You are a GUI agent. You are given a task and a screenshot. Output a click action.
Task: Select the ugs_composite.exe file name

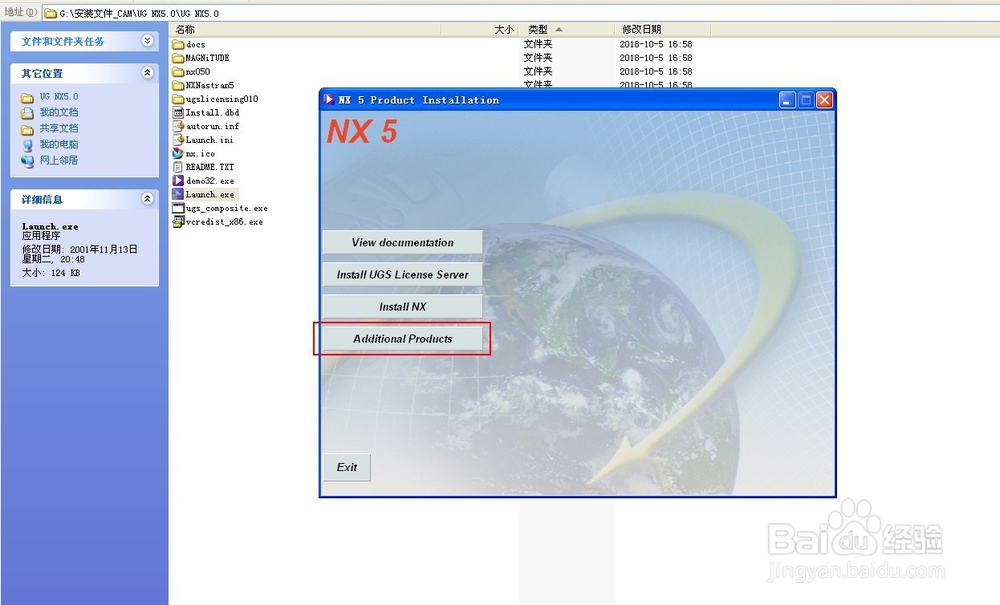point(227,208)
